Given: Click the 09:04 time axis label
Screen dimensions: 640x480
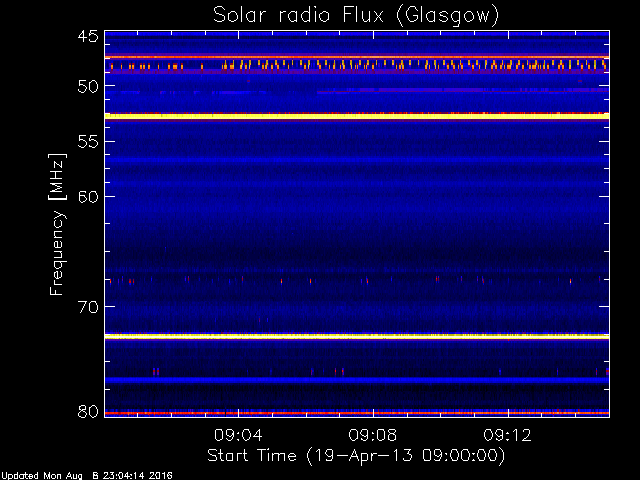Looking at the screenshot, I should coord(238,435).
